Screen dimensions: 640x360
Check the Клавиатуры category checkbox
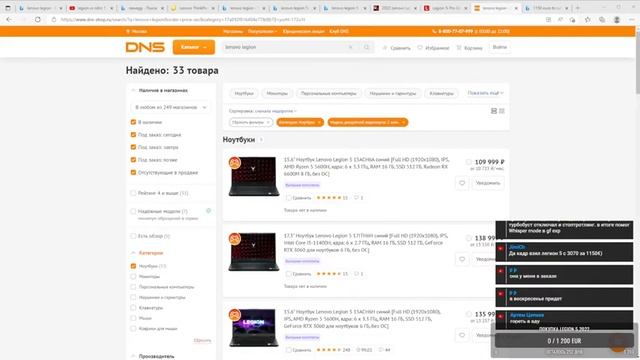point(133,308)
